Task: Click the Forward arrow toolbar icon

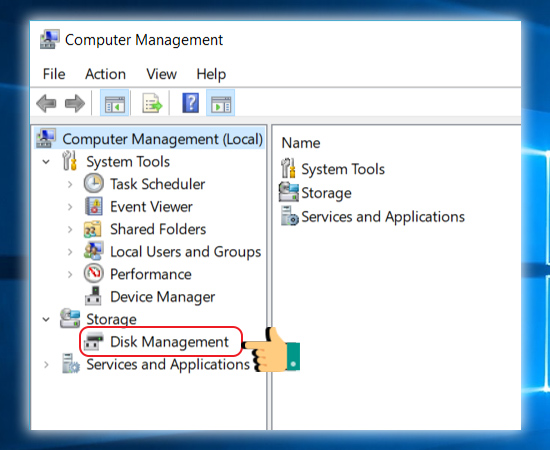Action: tap(75, 103)
